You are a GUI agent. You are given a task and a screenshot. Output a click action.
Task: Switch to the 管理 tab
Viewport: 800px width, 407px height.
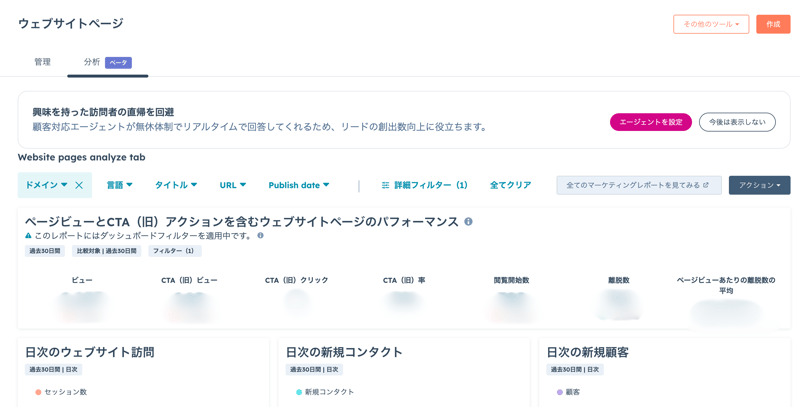42,62
